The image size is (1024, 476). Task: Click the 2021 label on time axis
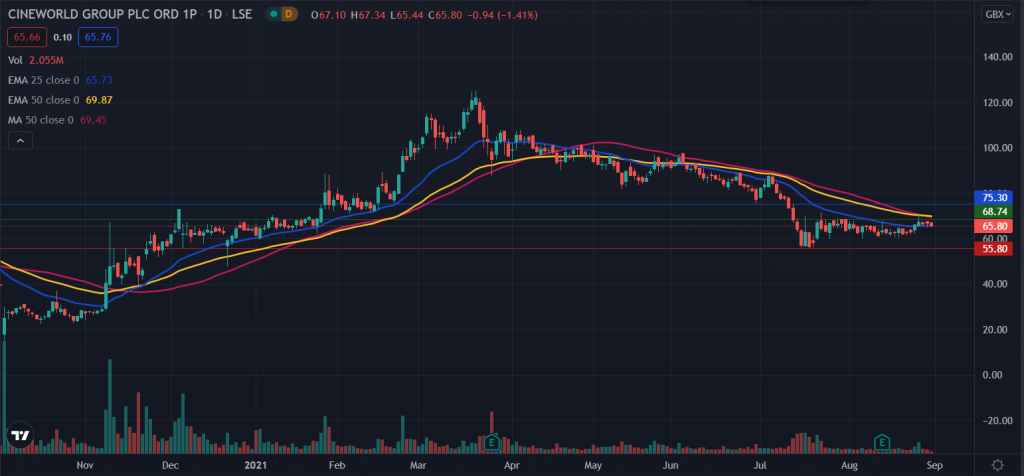(x=255, y=466)
